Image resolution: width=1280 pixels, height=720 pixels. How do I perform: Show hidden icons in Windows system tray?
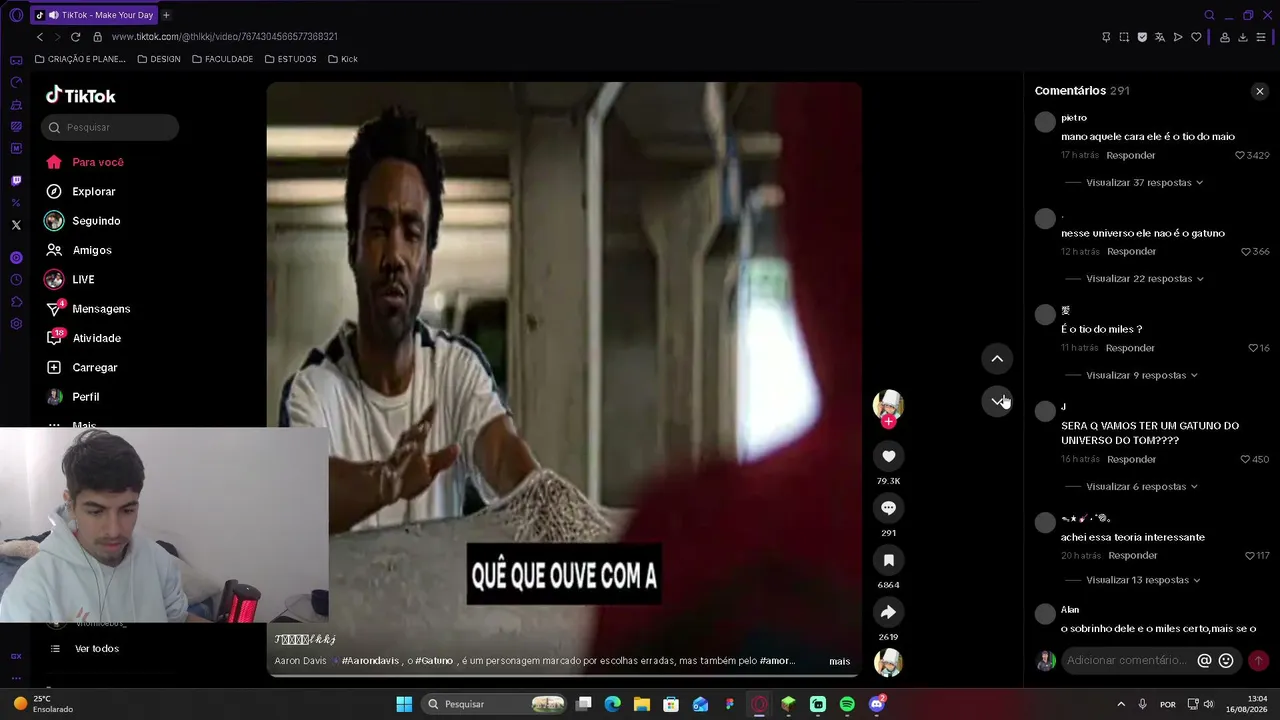[x=1120, y=704]
